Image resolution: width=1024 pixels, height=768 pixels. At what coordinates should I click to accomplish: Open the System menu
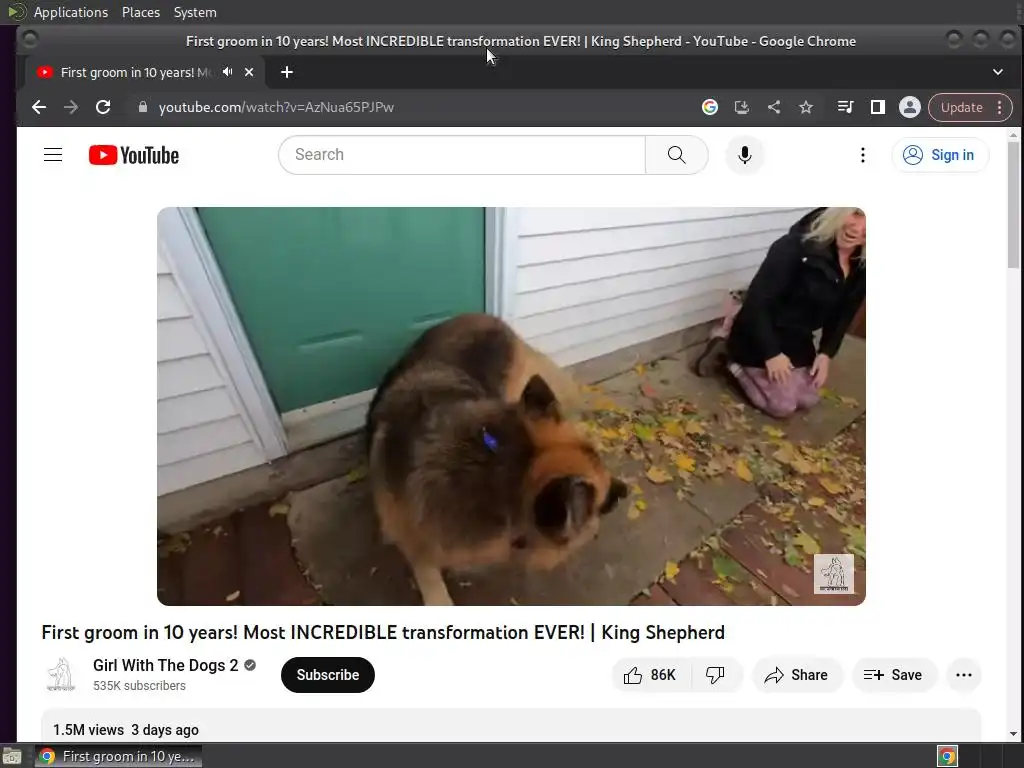[x=195, y=12]
